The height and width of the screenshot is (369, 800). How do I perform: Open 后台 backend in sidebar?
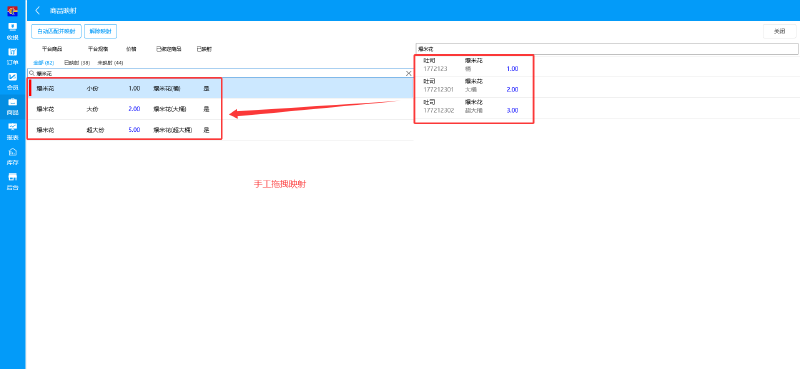[x=13, y=181]
